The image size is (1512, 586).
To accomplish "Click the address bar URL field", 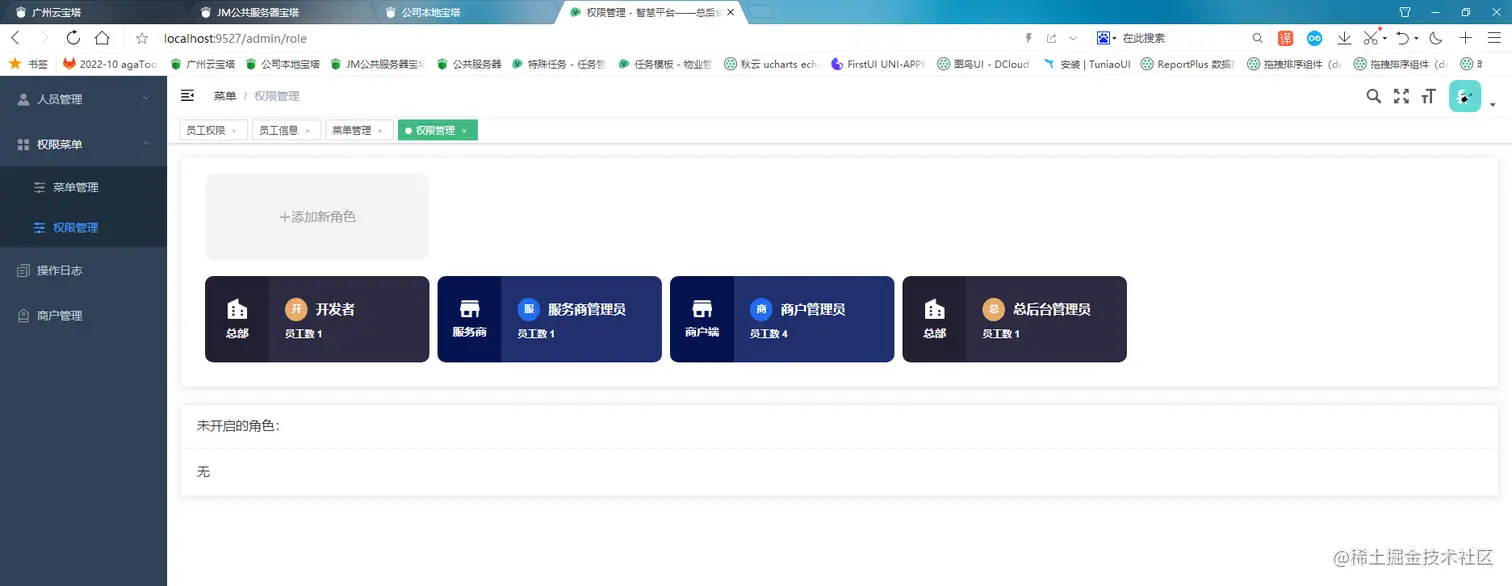I will 237,37.
